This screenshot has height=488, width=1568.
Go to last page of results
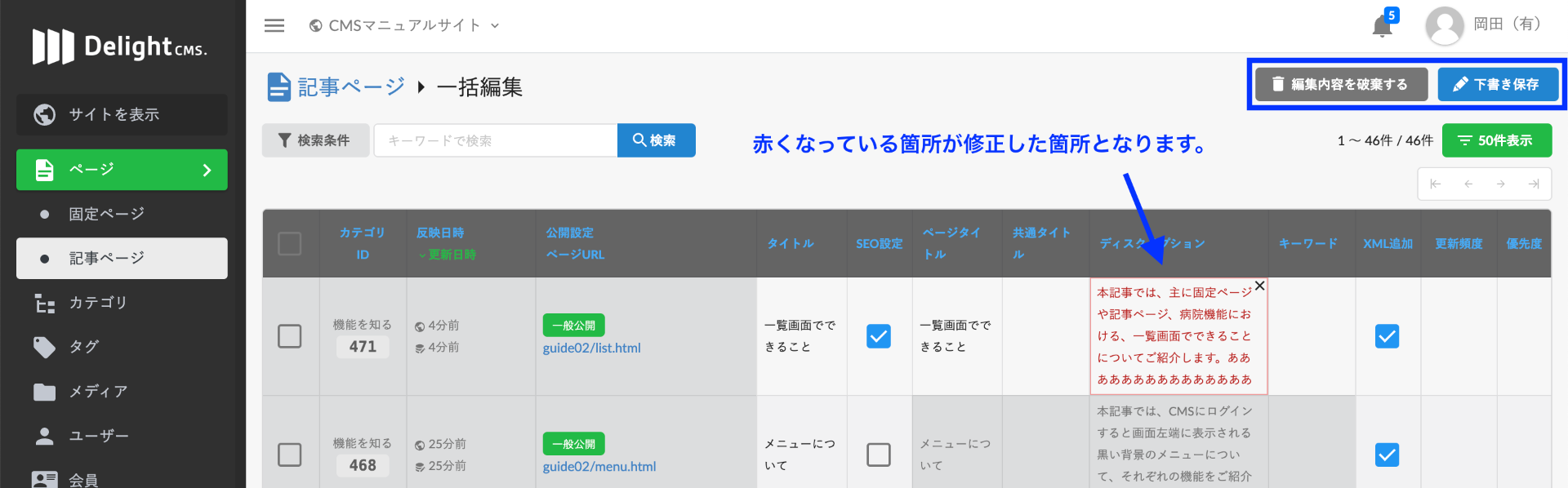coord(1534,184)
